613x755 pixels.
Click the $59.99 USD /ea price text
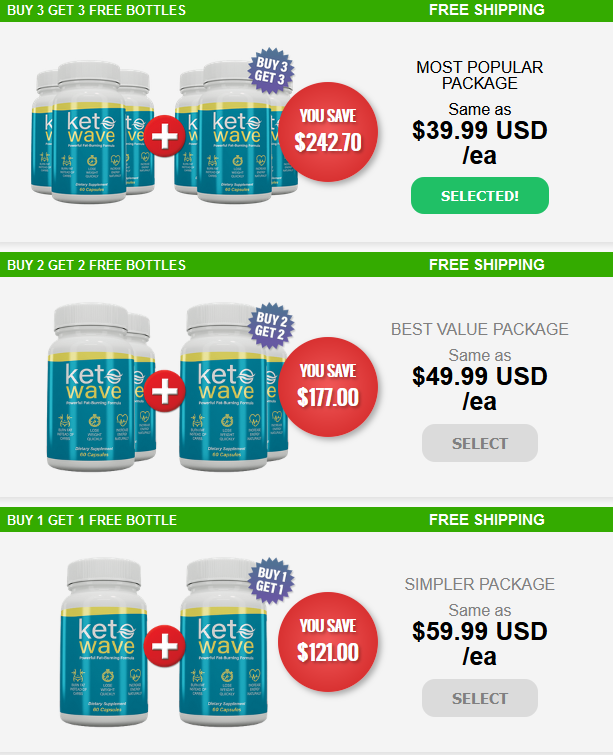click(x=480, y=644)
